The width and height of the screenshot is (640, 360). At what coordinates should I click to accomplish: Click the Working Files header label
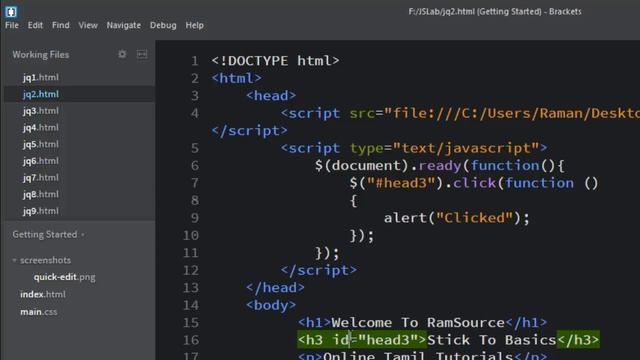(x=40, y=55)
